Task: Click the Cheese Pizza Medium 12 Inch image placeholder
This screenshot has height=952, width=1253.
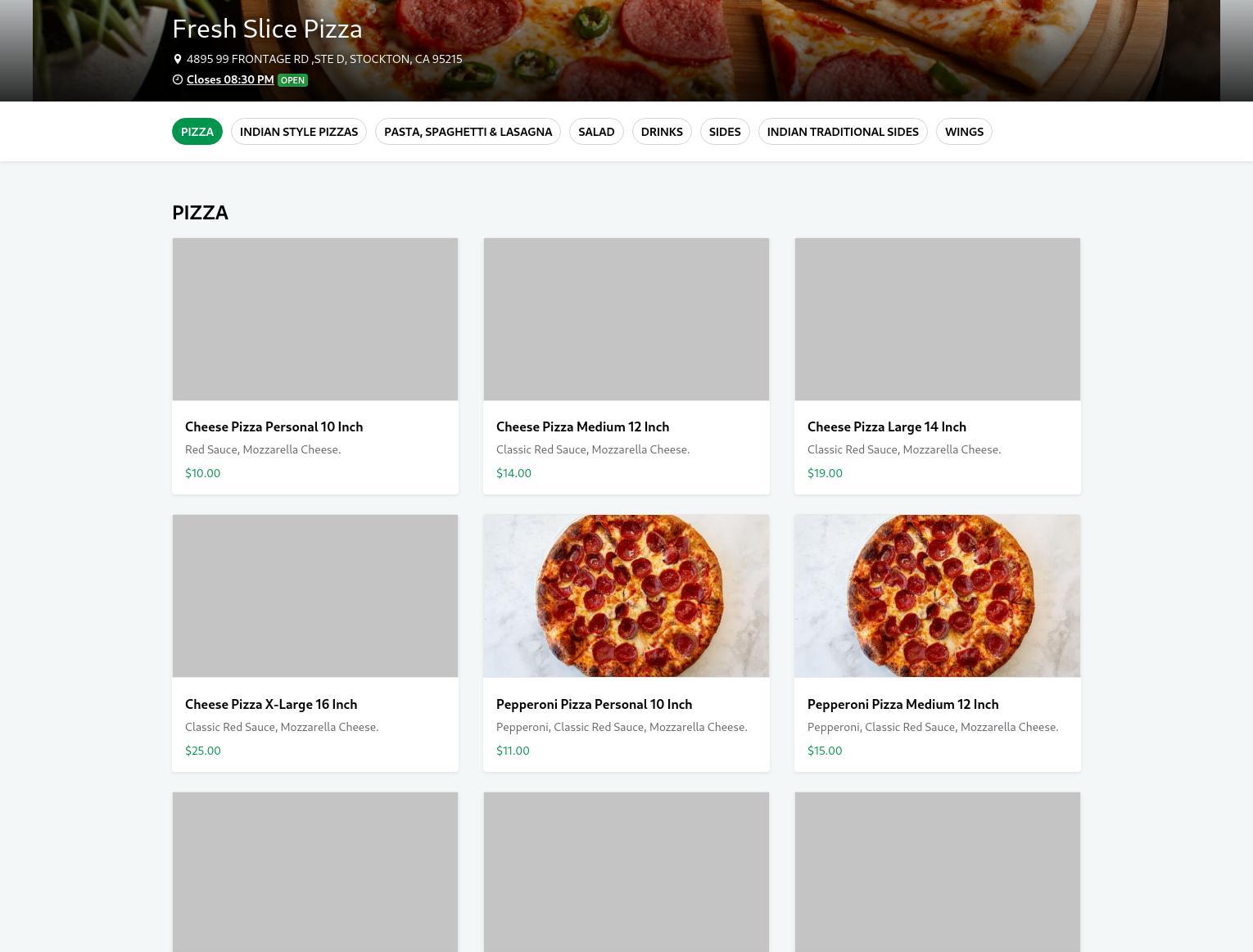Action: coord(626,319)
